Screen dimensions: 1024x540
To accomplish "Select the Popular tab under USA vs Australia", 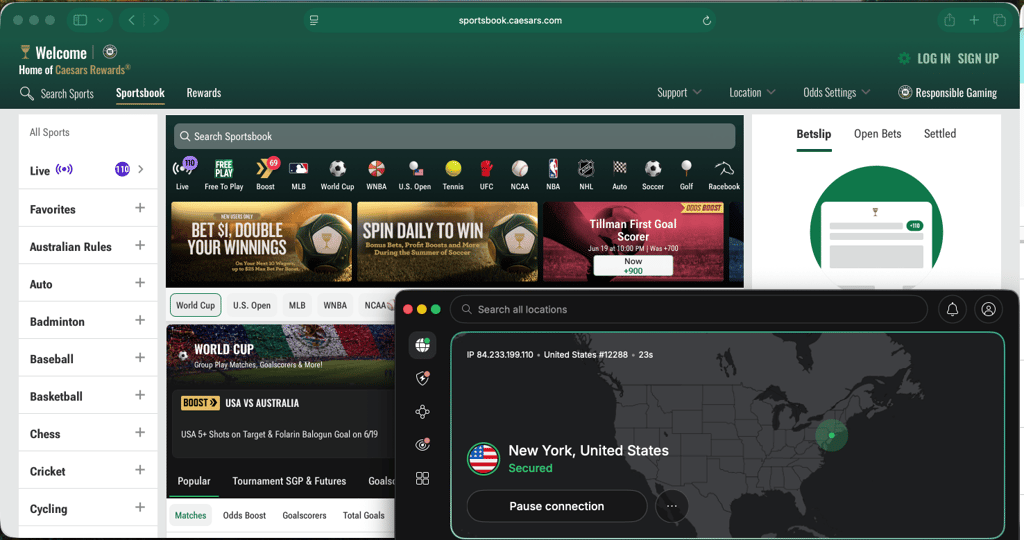I will [194, 481].
